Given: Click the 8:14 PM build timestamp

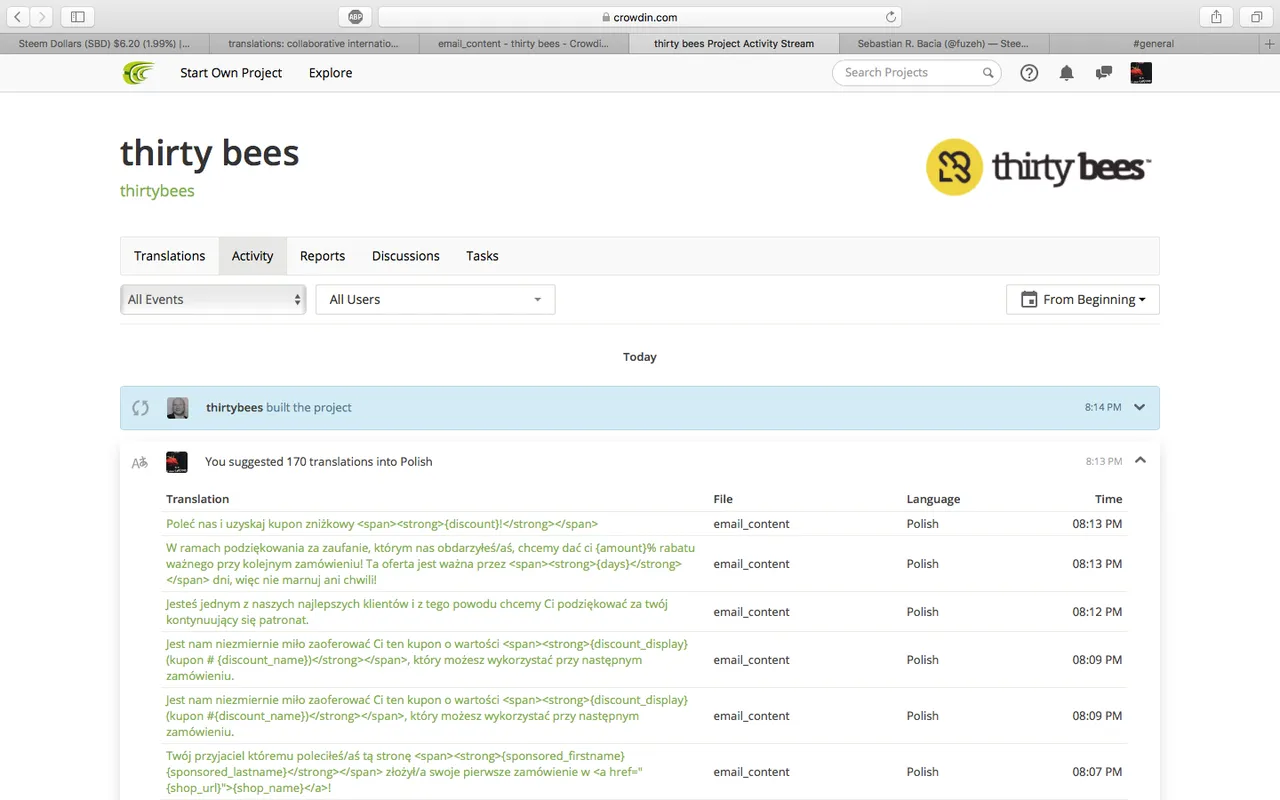Looking at the screenshot, I should point(1103,408).
